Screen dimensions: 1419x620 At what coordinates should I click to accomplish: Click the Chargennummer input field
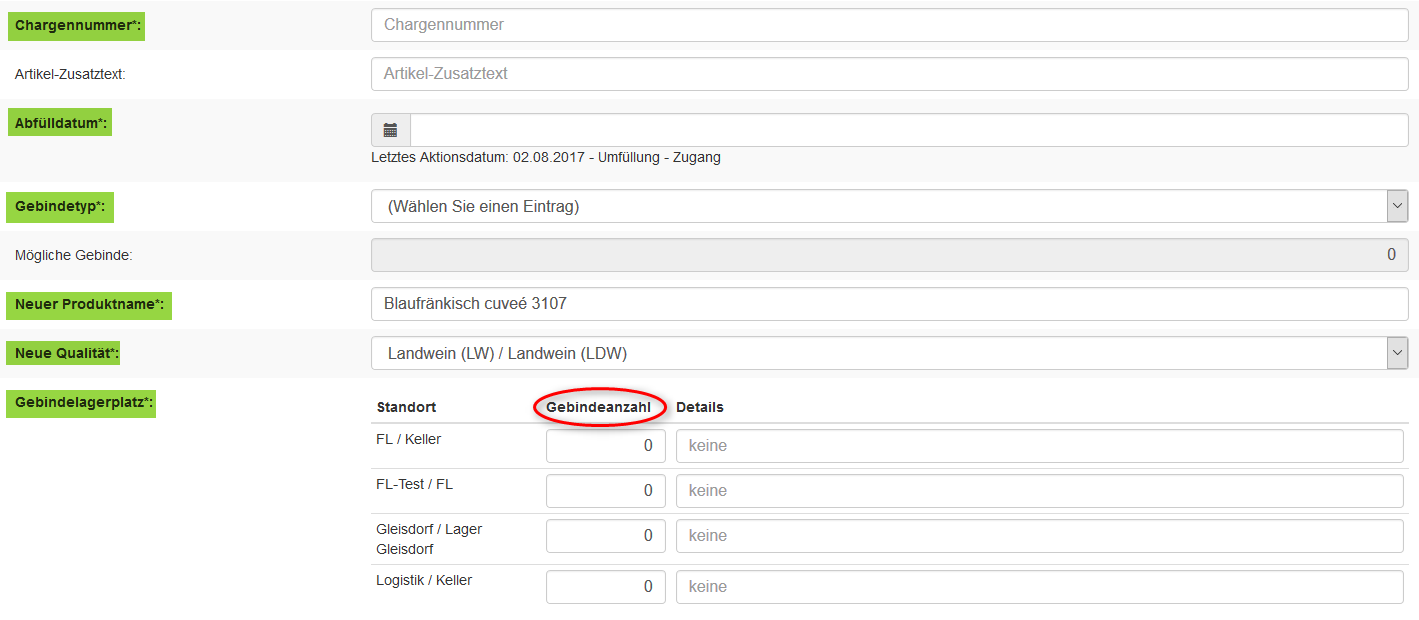click(x=889, y=25)
